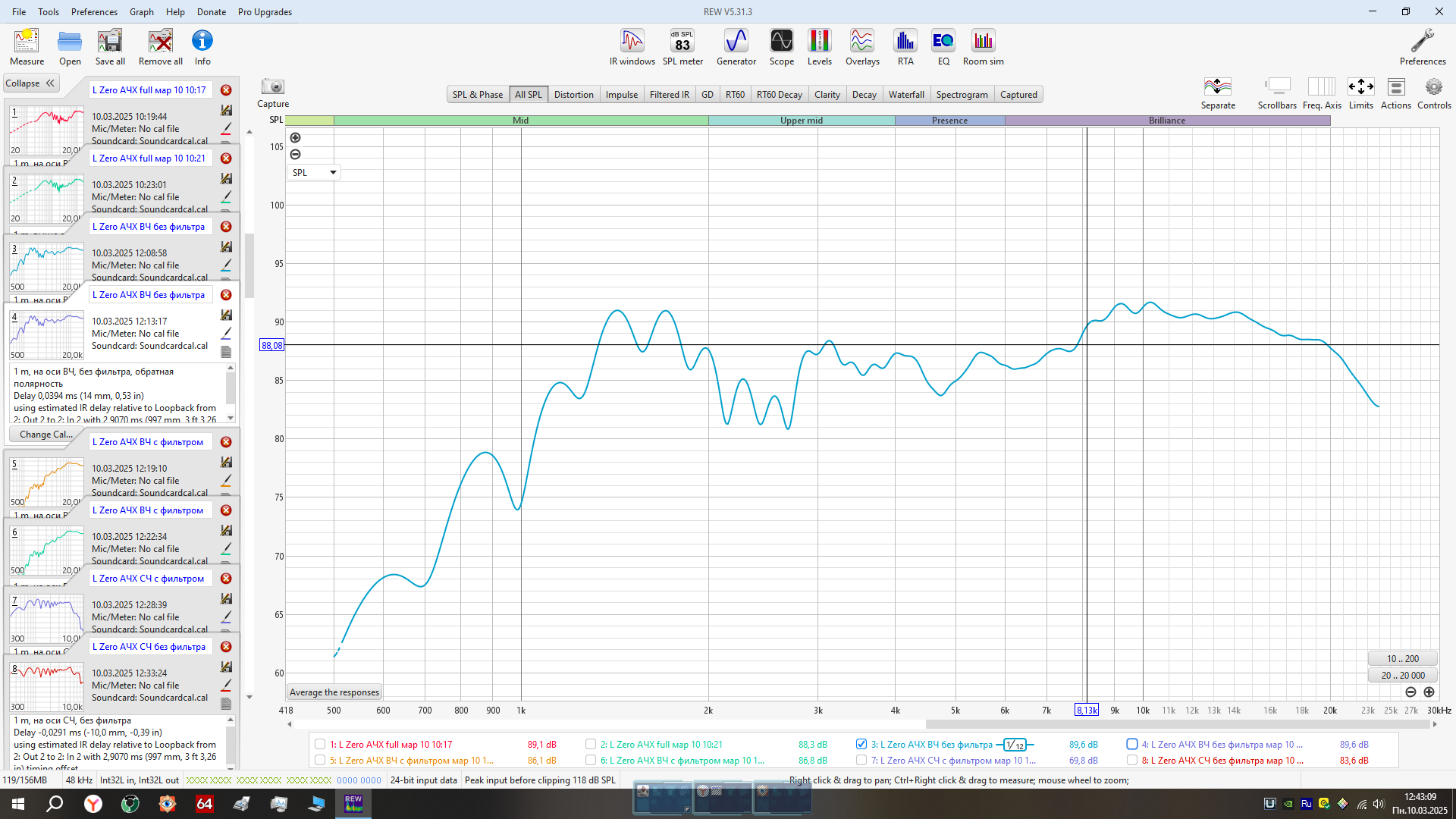Enable trace 5: ВЧ с фильтром checkbox
Image resolution: width=1456 pixels, height=819 pixels.
tap(320, 760)
